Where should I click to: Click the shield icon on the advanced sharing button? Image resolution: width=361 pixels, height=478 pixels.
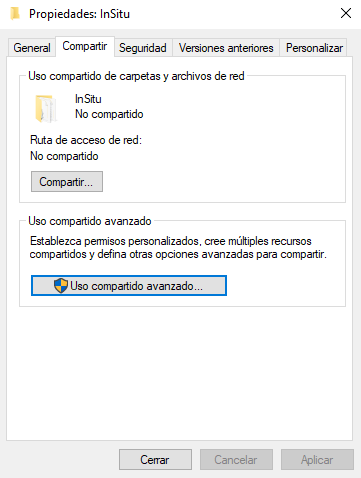coord(61,286)
